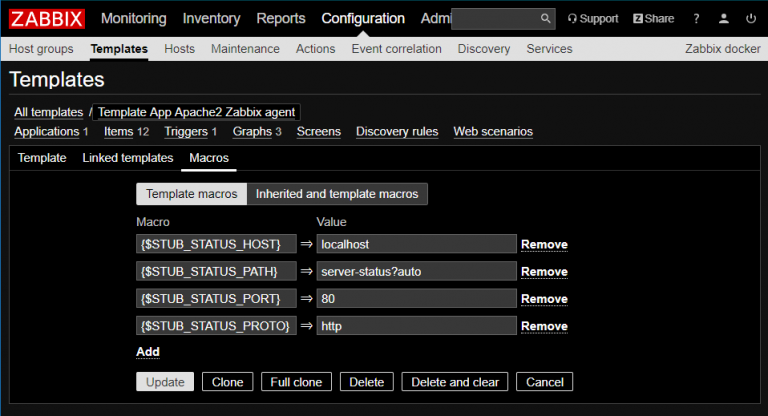Go to Discovery submenu
768x416 pixels.
484,49
